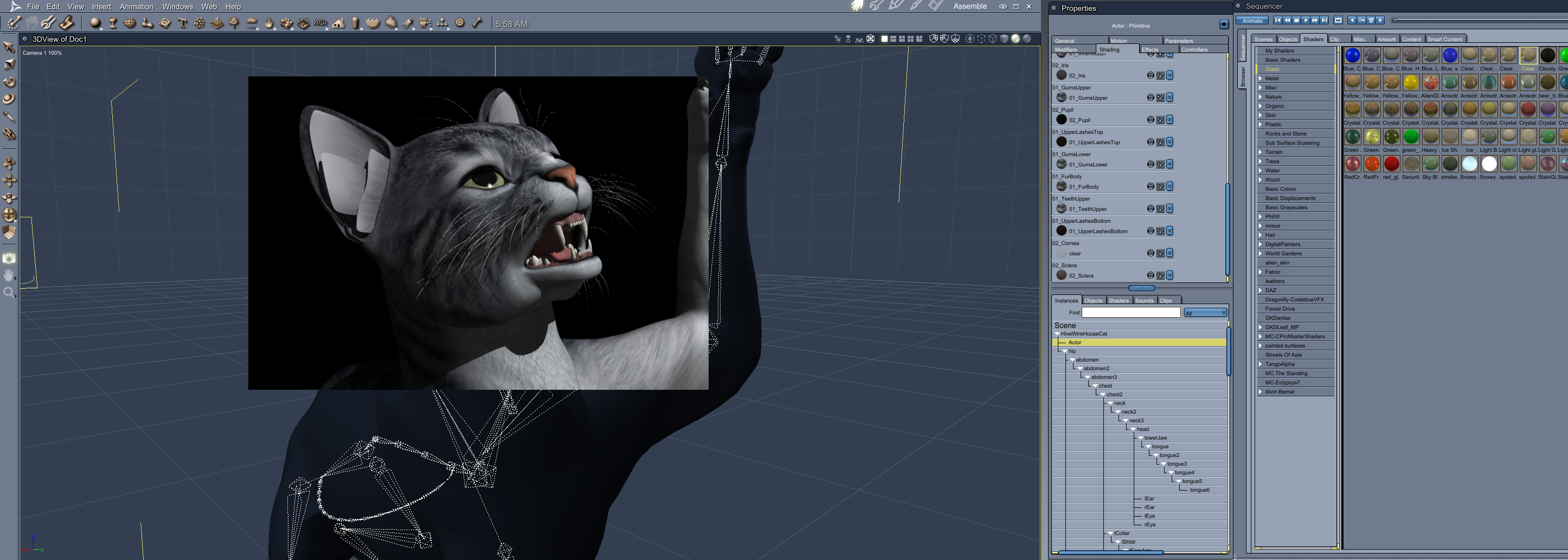This screenshot has height=560, width=1568.
Task: Insert a target helper object
Action: coord(460,23)
